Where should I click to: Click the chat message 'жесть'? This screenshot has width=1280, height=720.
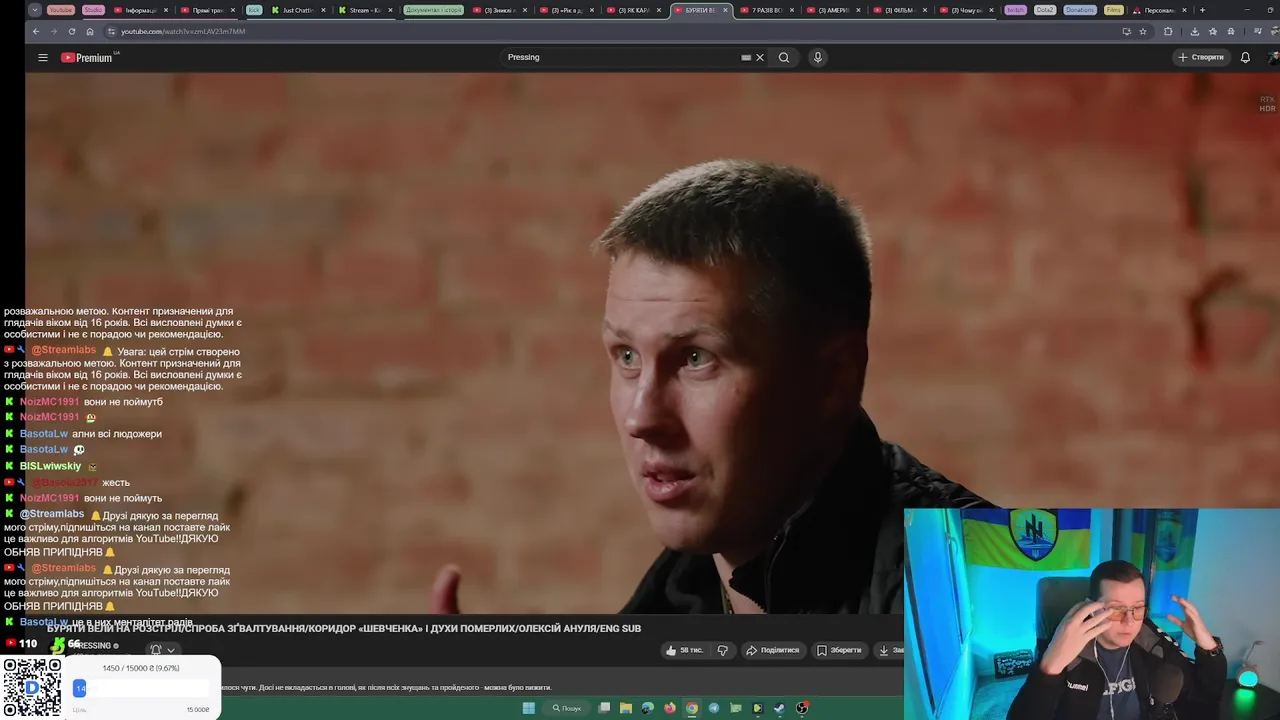click(x=115, y=483)
